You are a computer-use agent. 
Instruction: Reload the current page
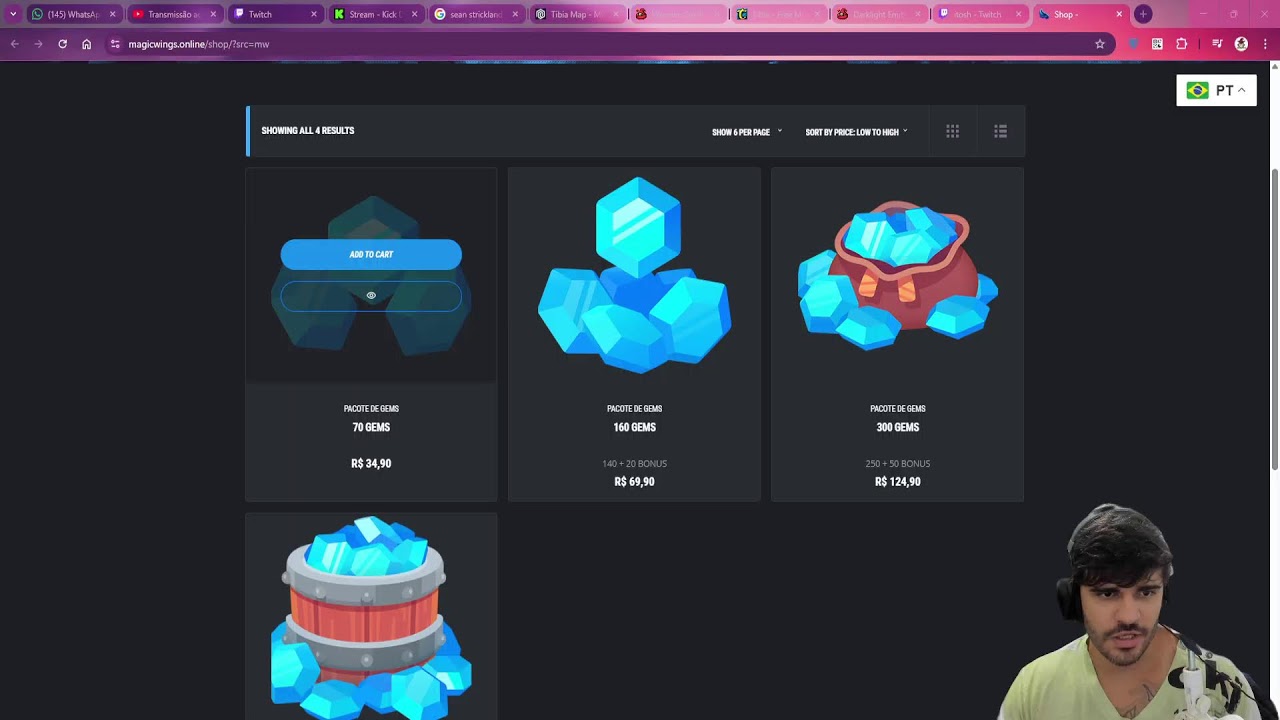pyautogui.click(x=62, y=44)
